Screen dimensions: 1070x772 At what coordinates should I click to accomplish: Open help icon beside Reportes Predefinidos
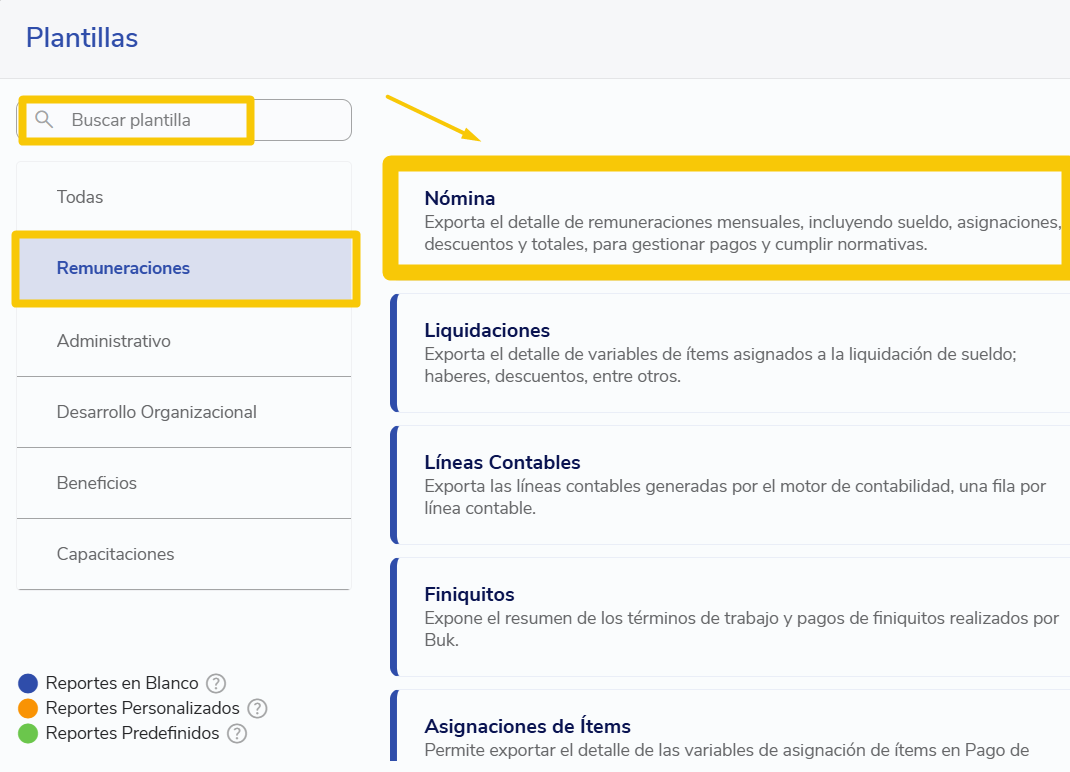point(237,734)
